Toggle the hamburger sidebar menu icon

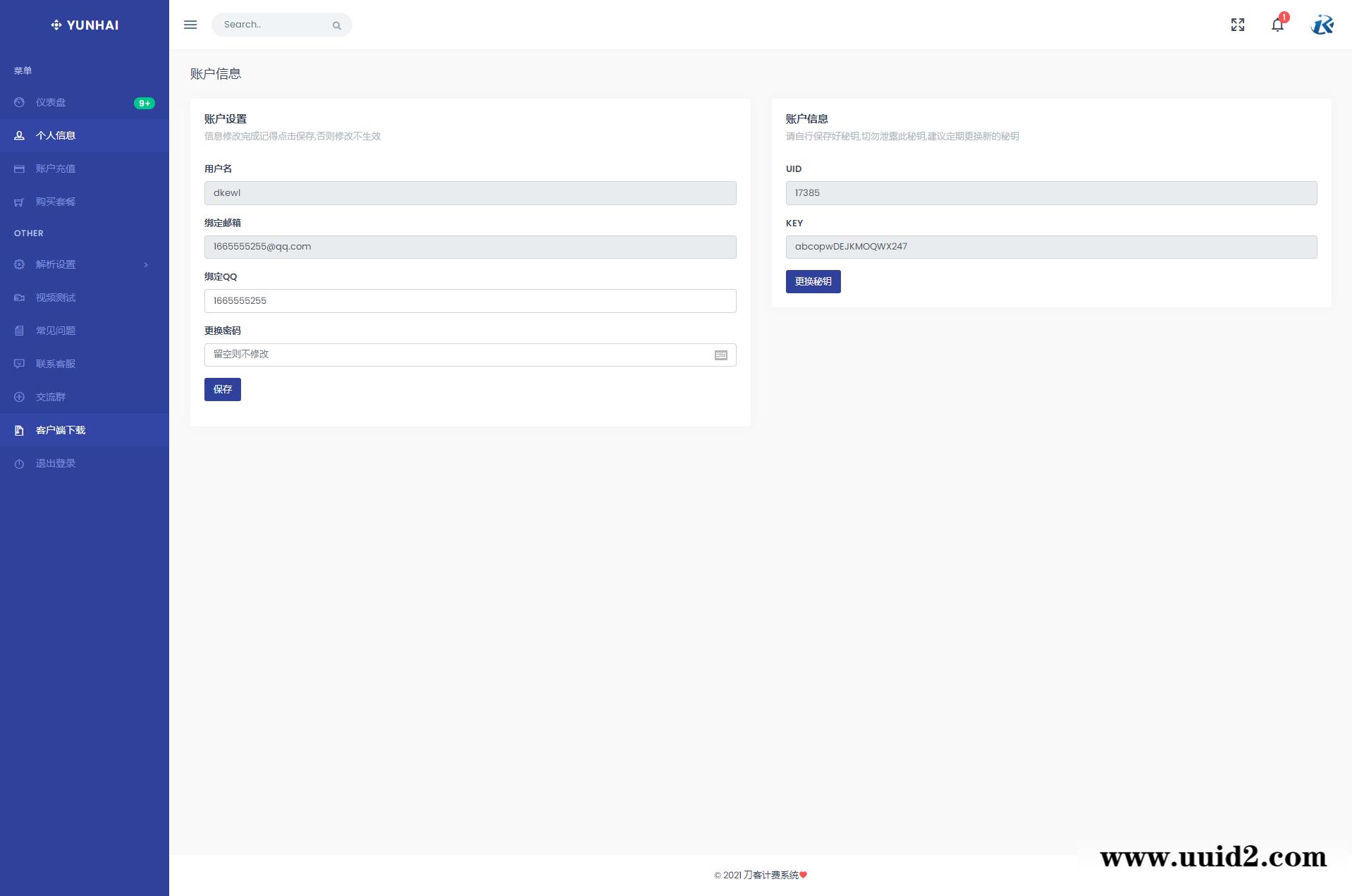190,25
